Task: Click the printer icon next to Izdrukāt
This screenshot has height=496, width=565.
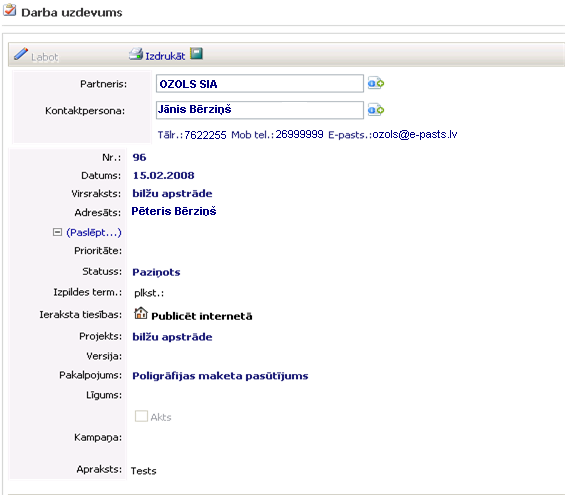Action: (136, 54)
